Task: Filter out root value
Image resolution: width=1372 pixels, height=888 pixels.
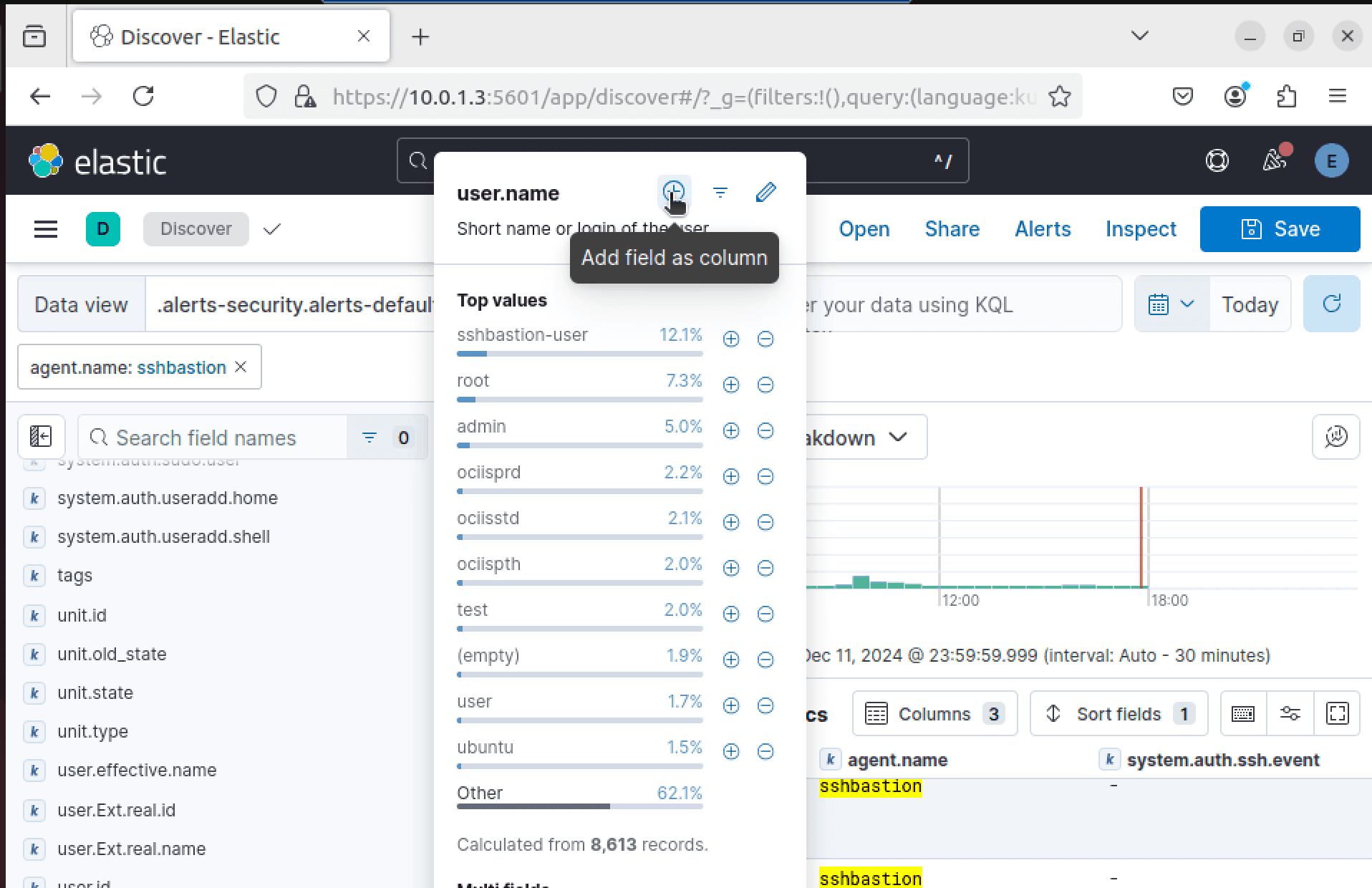Action: point(765,385)
